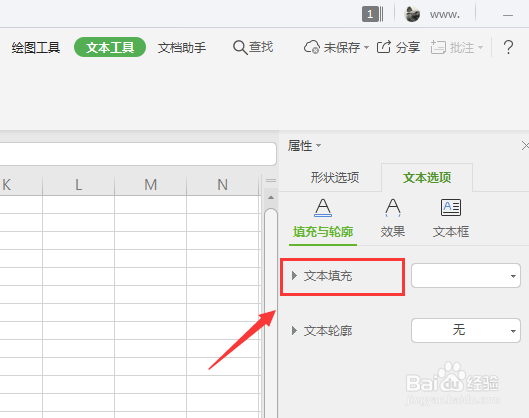529x418 pixels.
Task: Open help with the question mark icon
Action: tap(508, 47)
